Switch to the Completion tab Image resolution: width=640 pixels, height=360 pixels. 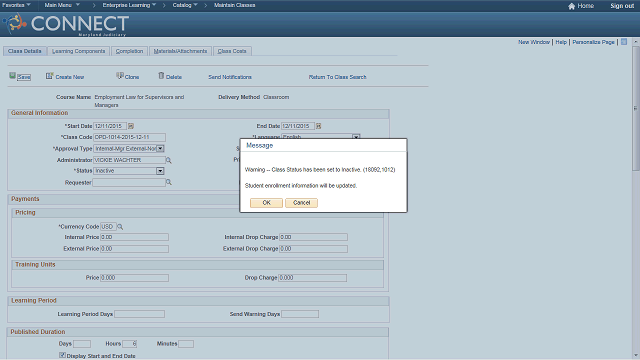[129, 51]
